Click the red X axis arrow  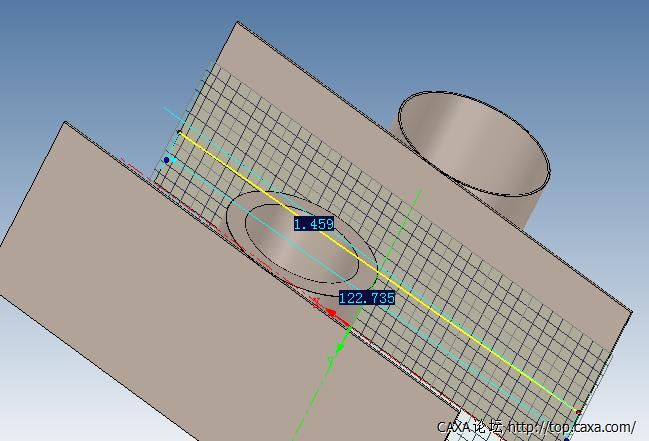(337, 316)
